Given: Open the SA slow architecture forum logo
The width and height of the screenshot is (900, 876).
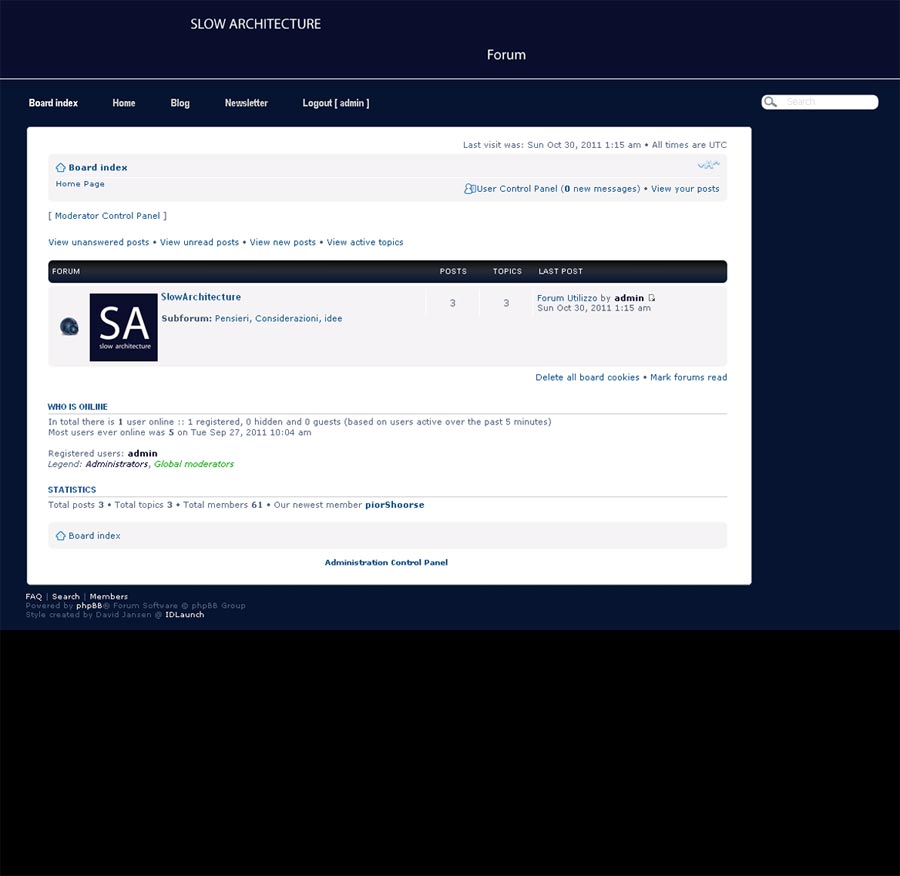Looking at the screenshot, I should point(123,327).
